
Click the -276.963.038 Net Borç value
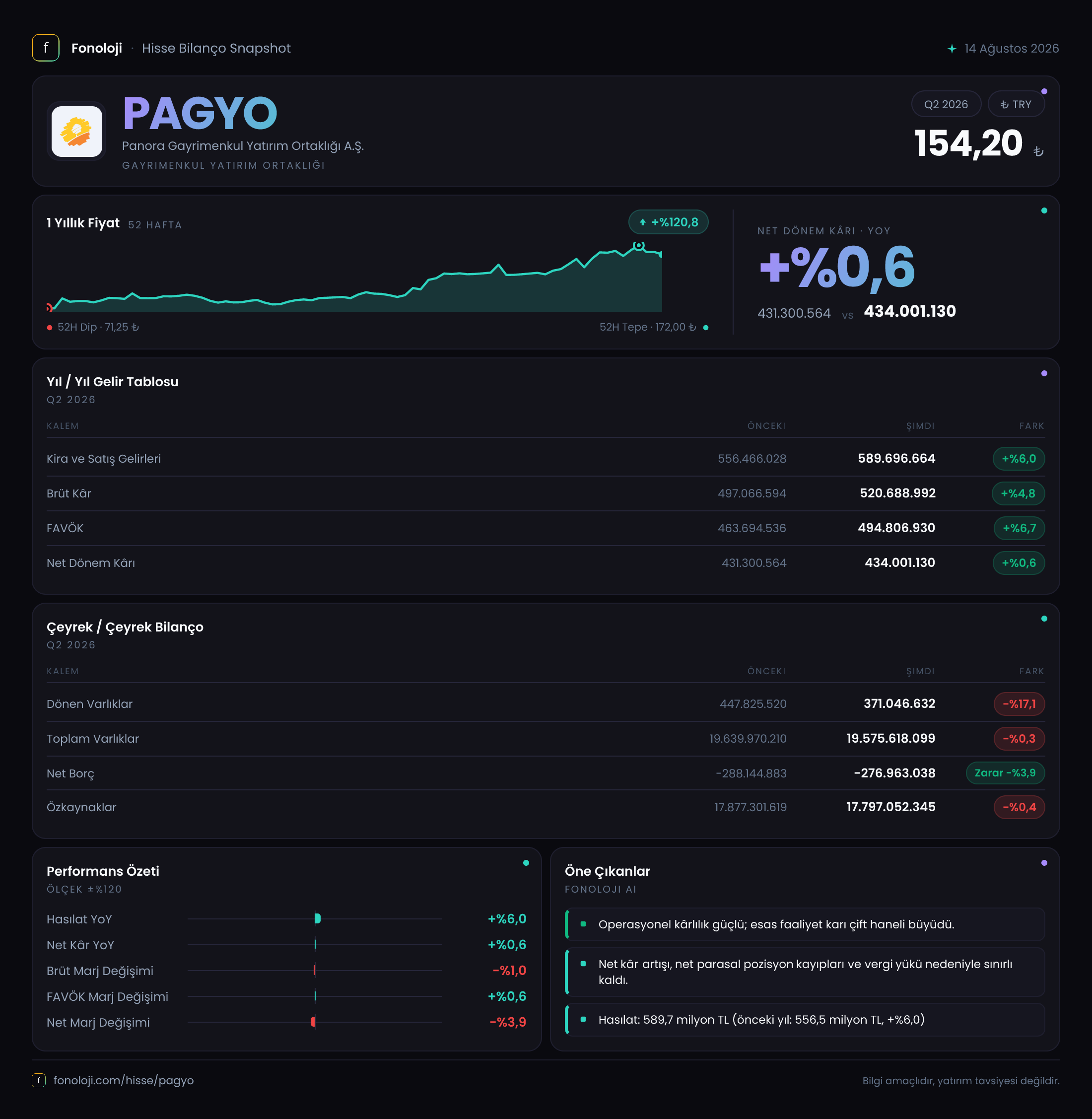[895, 773]
